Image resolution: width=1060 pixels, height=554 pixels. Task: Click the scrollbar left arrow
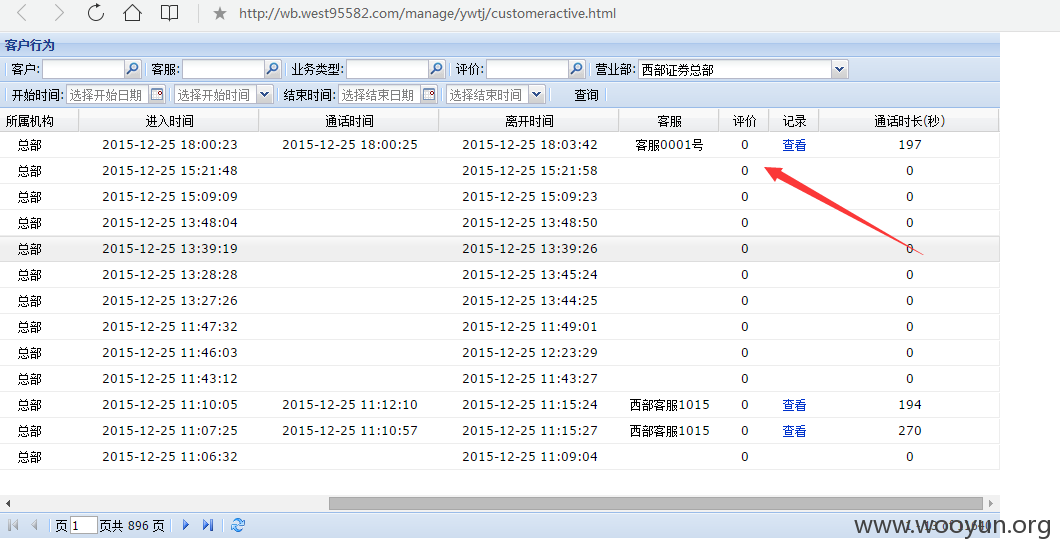(7, 503)
